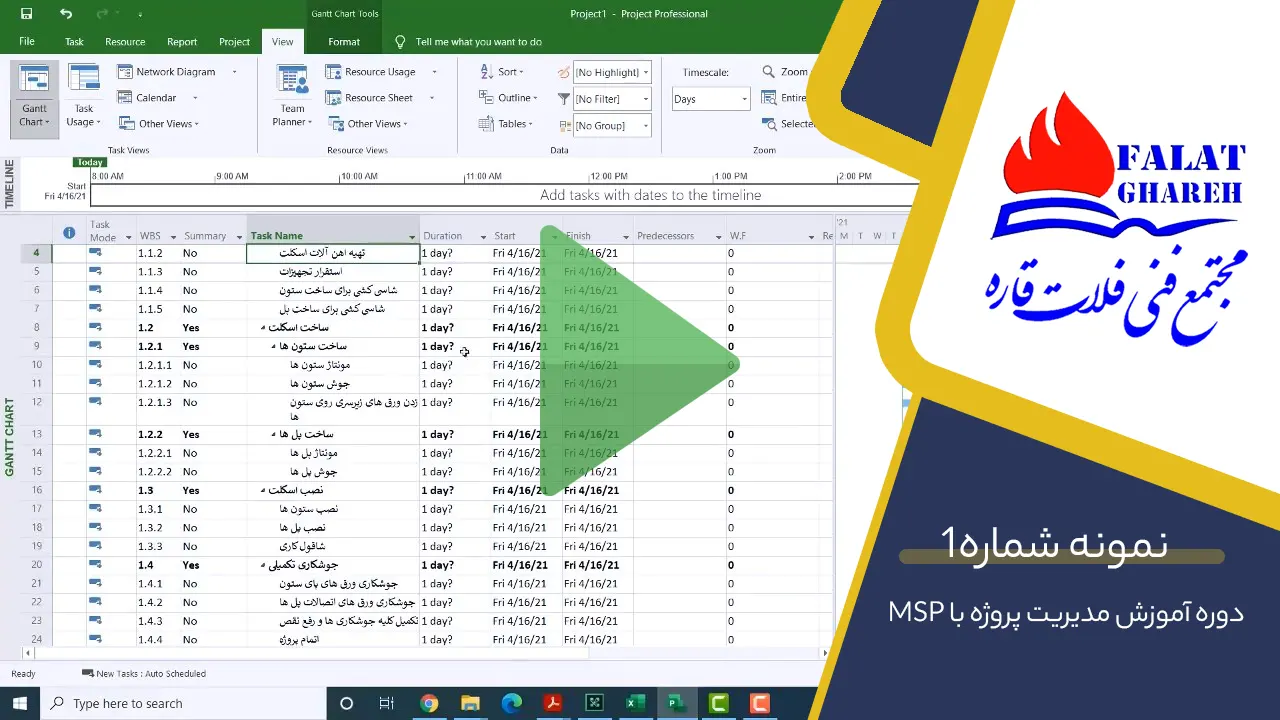1280x720 pixels.
Task: Click the Selected Tasks zoom button
Action: (786, 124)
